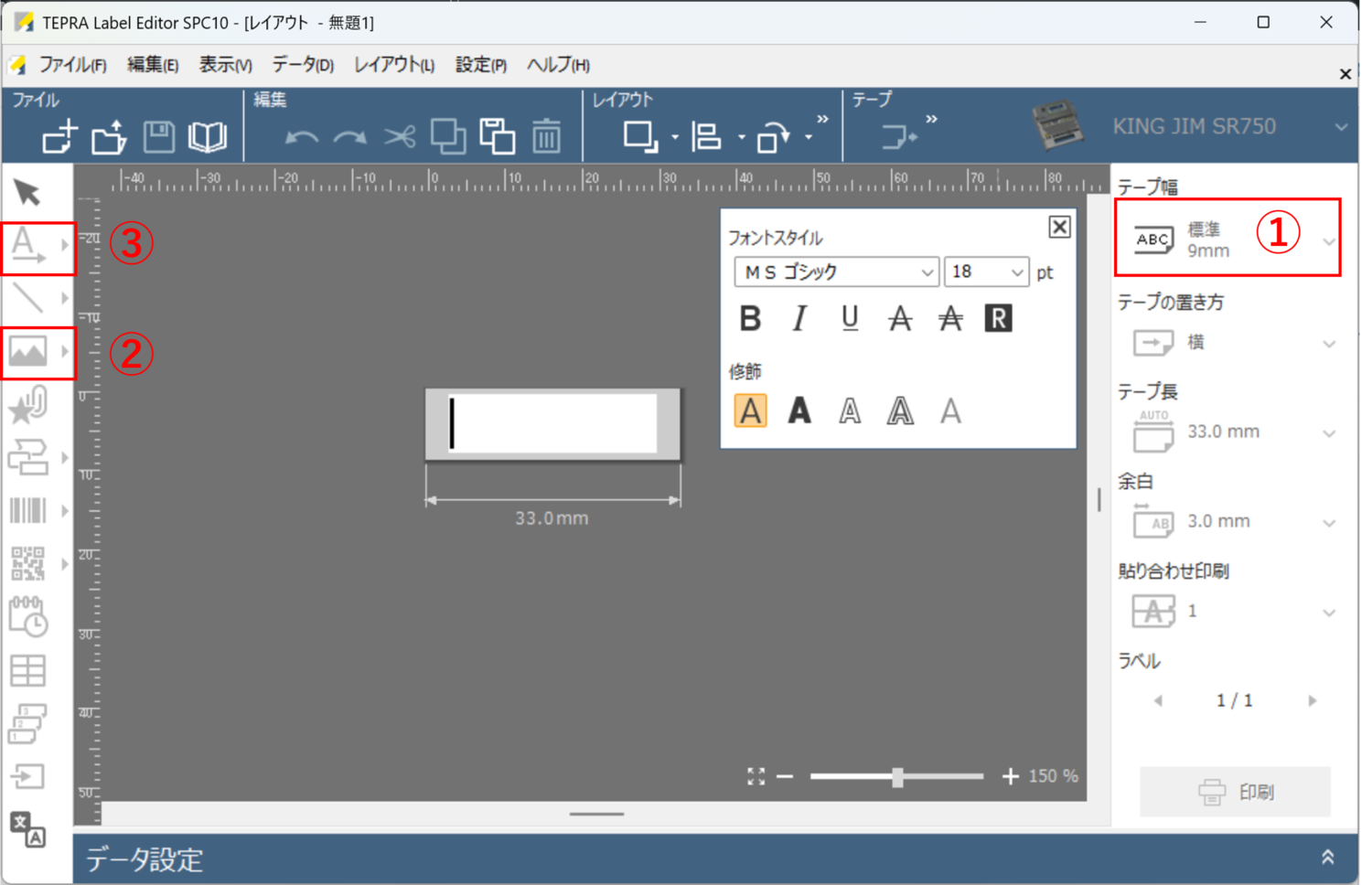The height and width of the screenshot is (885, 1372).
Task: Toggle Italic font style
Action: [800, 318]
